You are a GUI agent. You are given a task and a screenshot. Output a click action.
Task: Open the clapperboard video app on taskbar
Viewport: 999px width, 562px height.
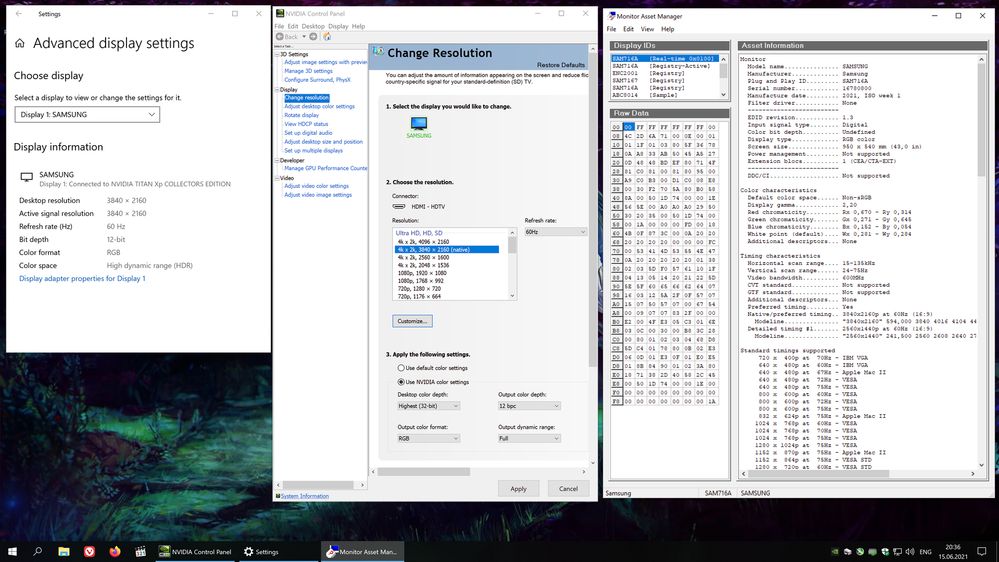pos(141,552)
